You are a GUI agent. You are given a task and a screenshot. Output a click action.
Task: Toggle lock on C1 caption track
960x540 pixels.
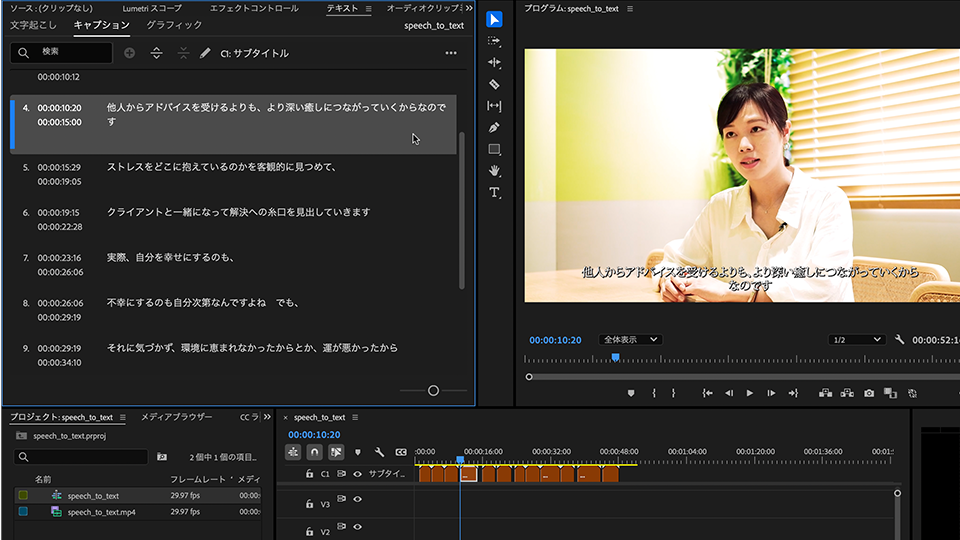pyautogui.click(x=309, y=474)
